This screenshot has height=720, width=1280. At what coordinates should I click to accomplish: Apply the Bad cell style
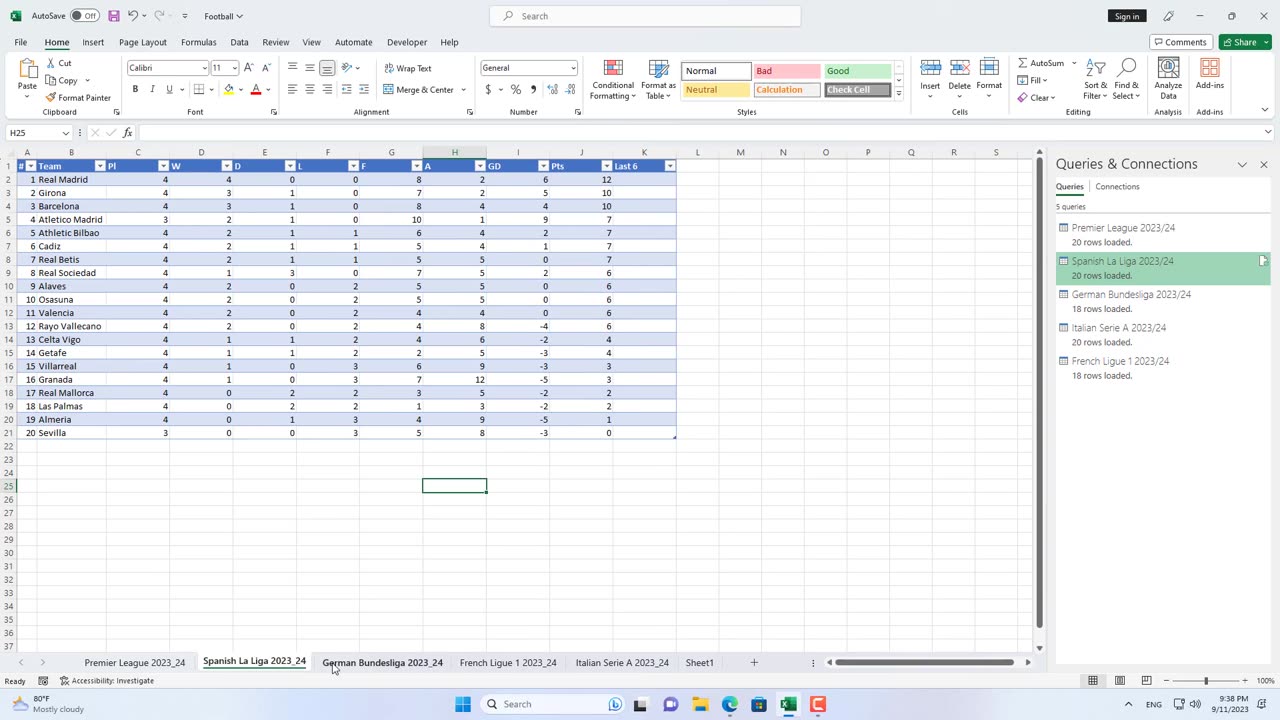click(x=786, y=71)
